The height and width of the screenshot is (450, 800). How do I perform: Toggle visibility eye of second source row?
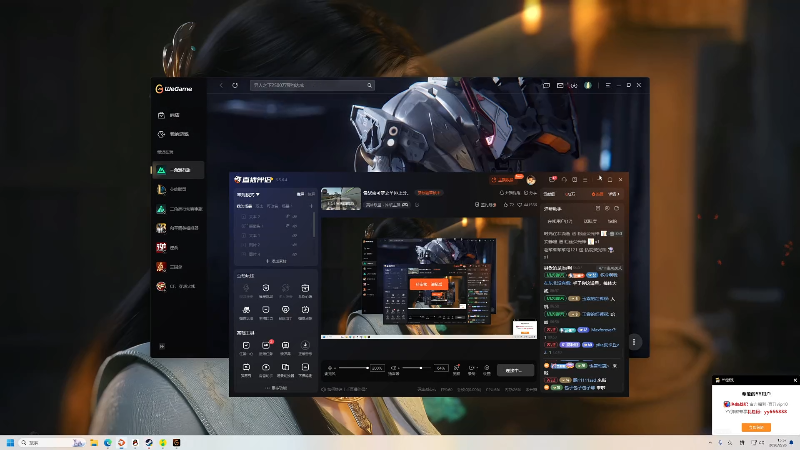295,226
